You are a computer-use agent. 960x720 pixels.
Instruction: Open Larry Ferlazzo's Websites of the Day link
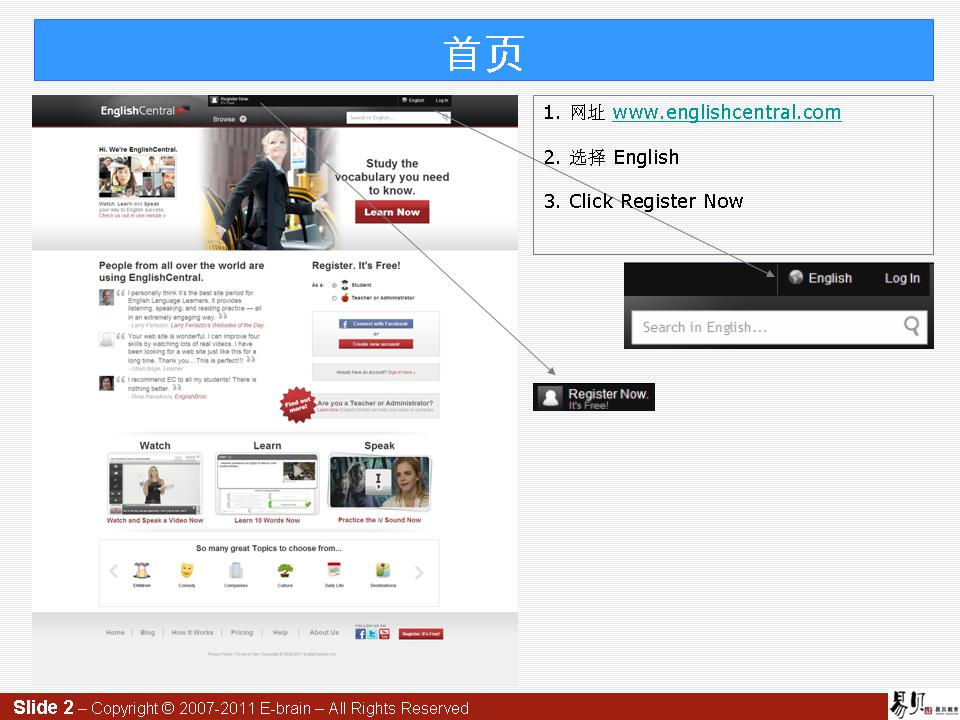coord(217,325)
